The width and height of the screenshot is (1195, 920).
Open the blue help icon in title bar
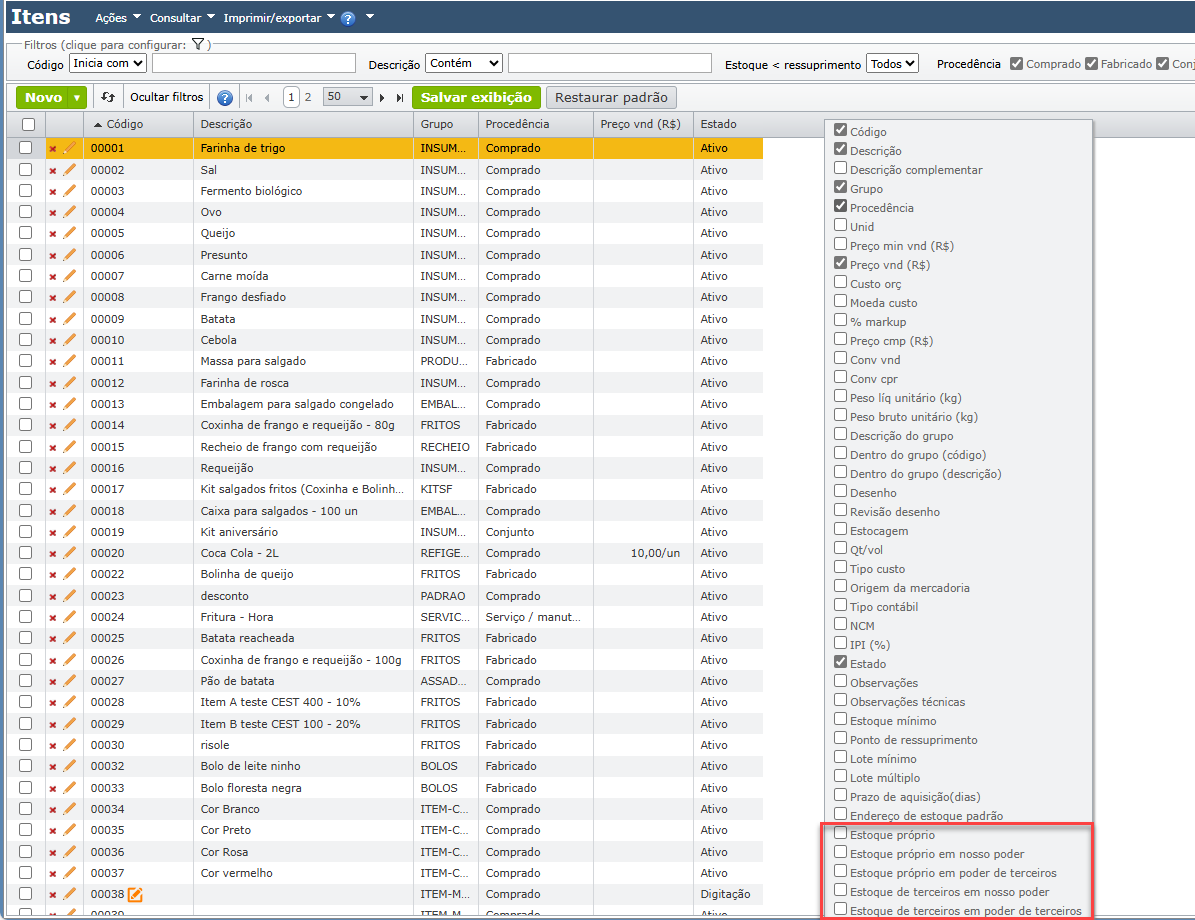click(348, 18)
